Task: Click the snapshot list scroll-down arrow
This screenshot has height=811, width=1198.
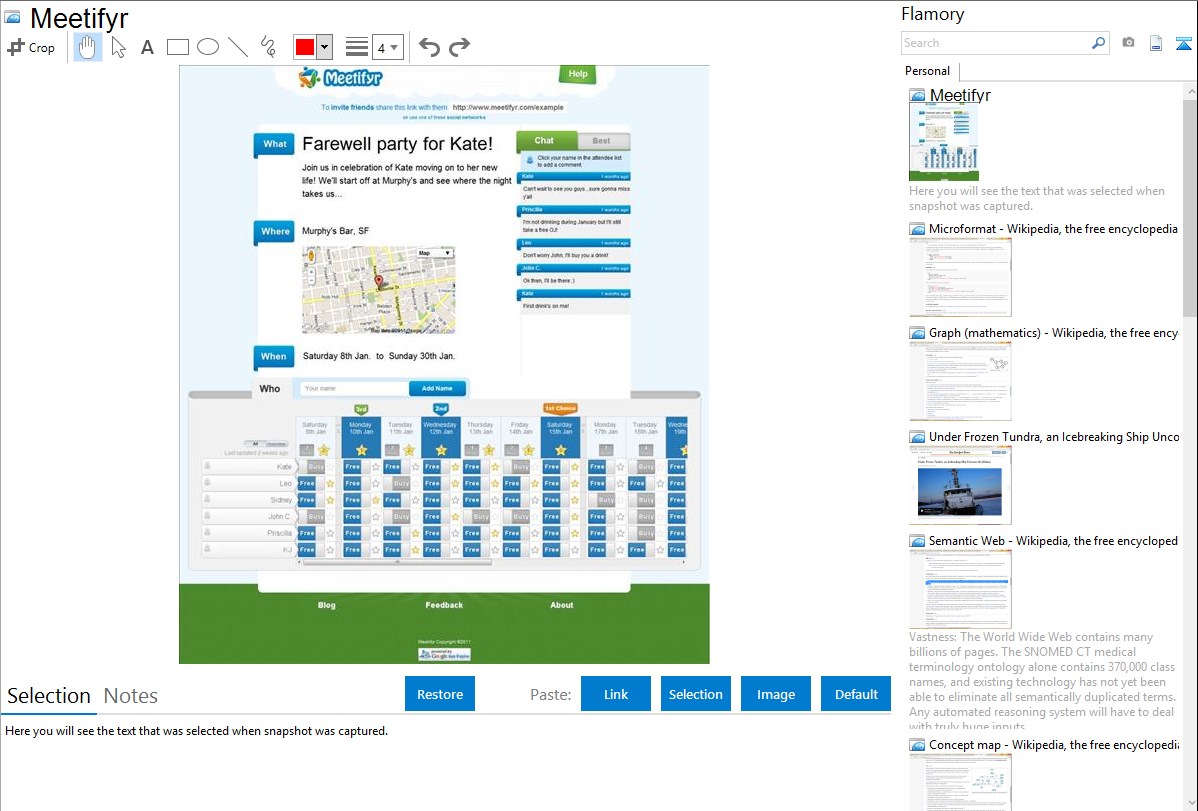Action: pos(1190,803)
